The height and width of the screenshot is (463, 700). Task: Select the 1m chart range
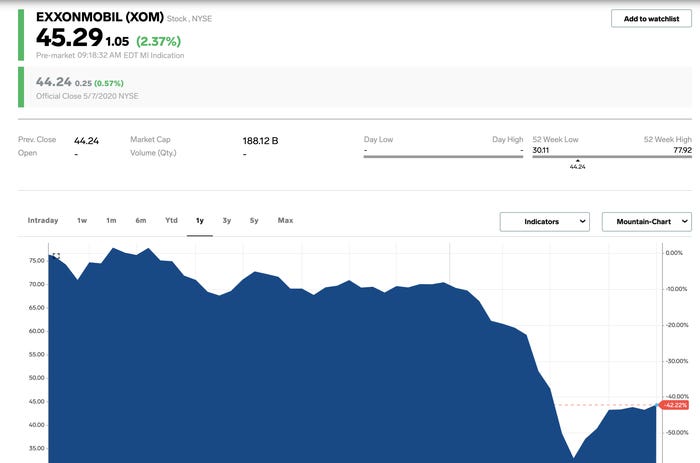[x=111, y=221]
